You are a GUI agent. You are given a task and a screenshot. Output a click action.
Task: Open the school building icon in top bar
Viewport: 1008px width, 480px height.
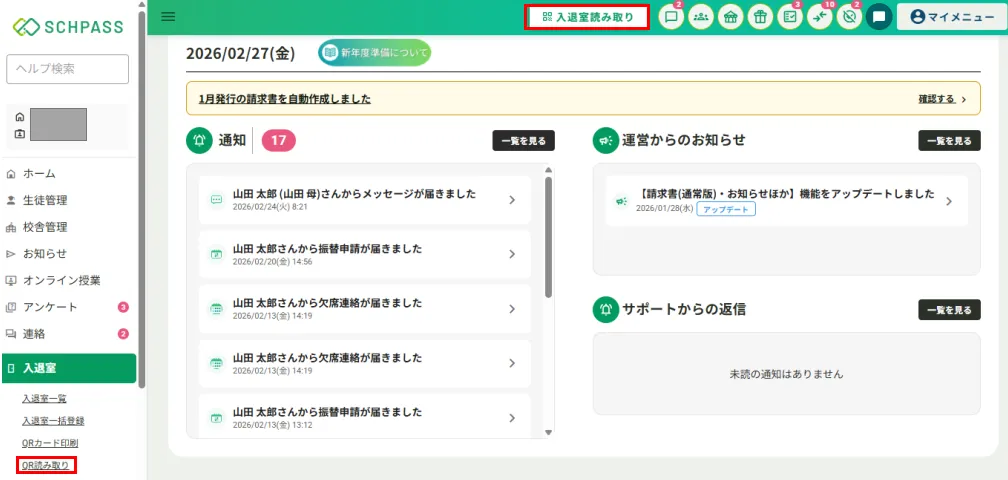[731, 17]
